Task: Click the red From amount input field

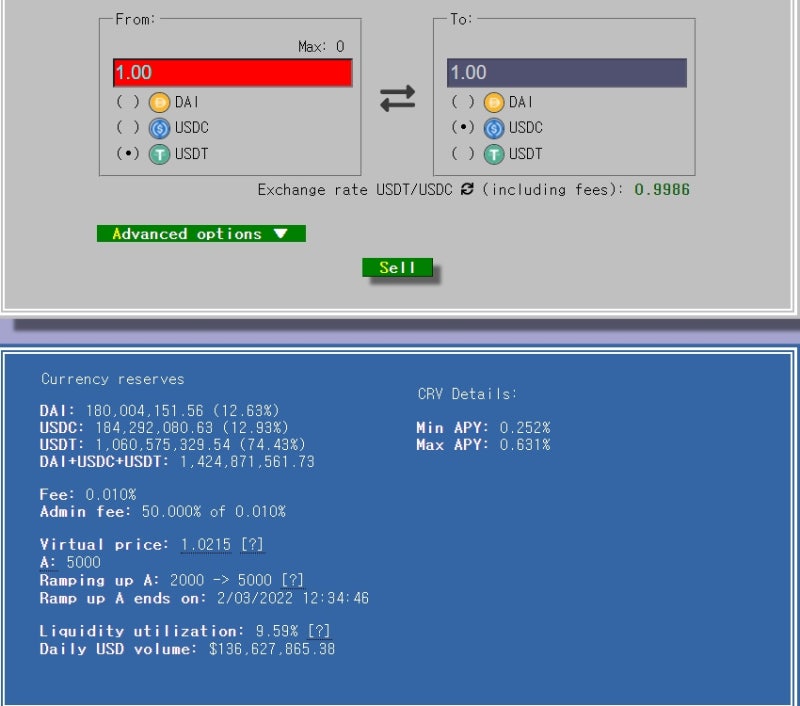Action: point(233,72)
